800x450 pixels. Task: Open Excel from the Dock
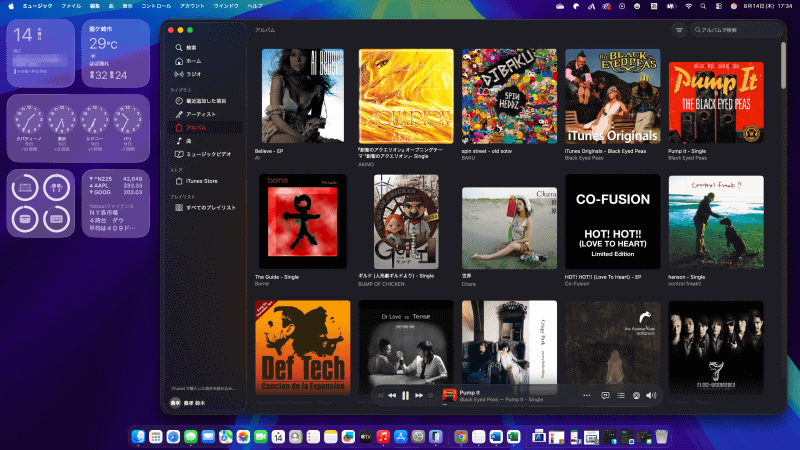pyautogui.click(x=513, y=437)
